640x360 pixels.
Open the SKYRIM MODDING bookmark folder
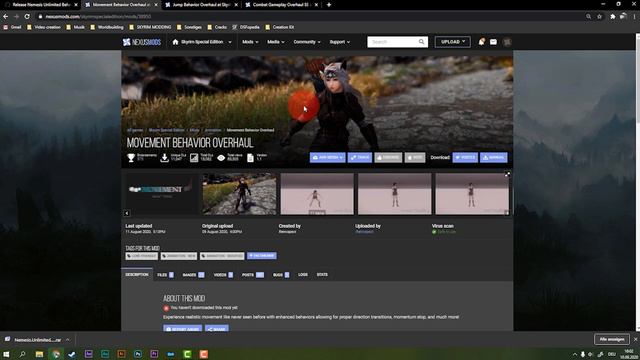pos(150,27)
